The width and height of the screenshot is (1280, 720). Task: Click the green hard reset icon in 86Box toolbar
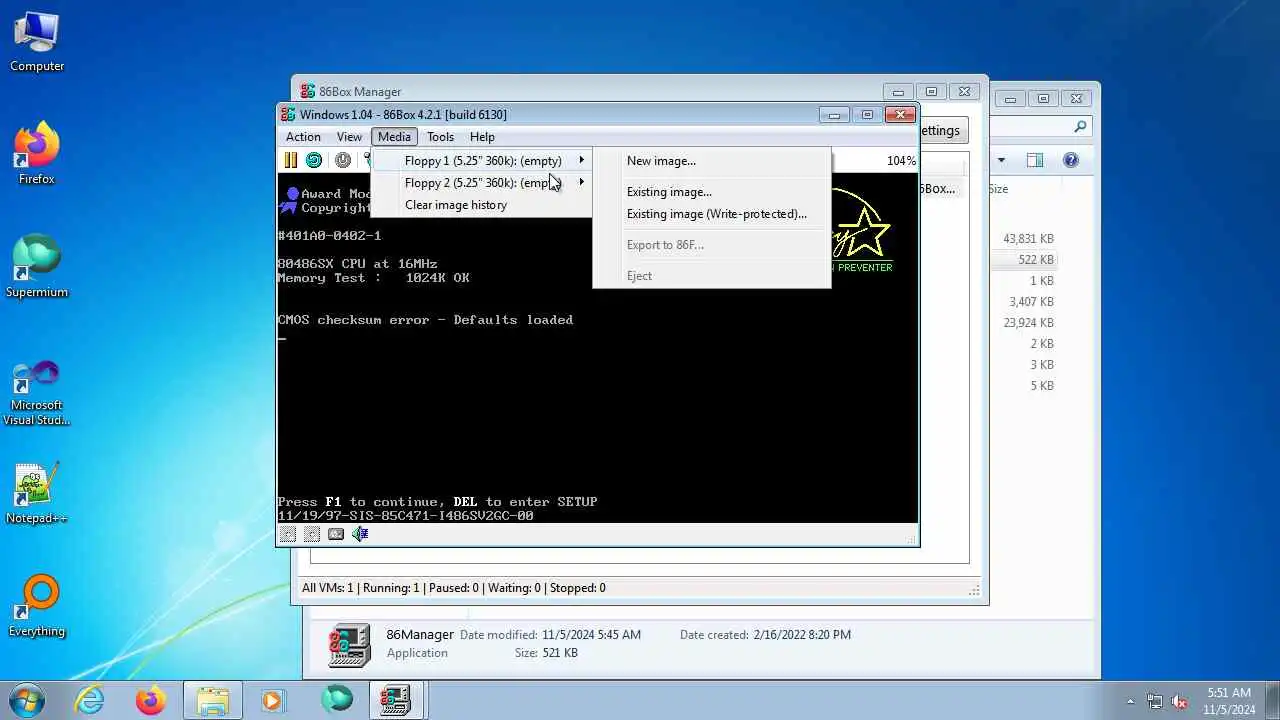pos(314,160)
